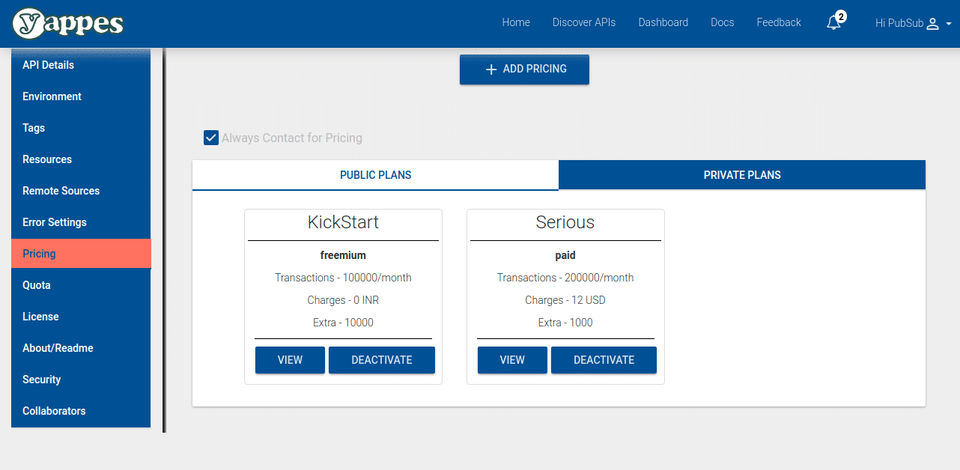This screenshot has height=470, width=960.
Task: Expand the Hi PubSub account dropdown
Action: 947,24
